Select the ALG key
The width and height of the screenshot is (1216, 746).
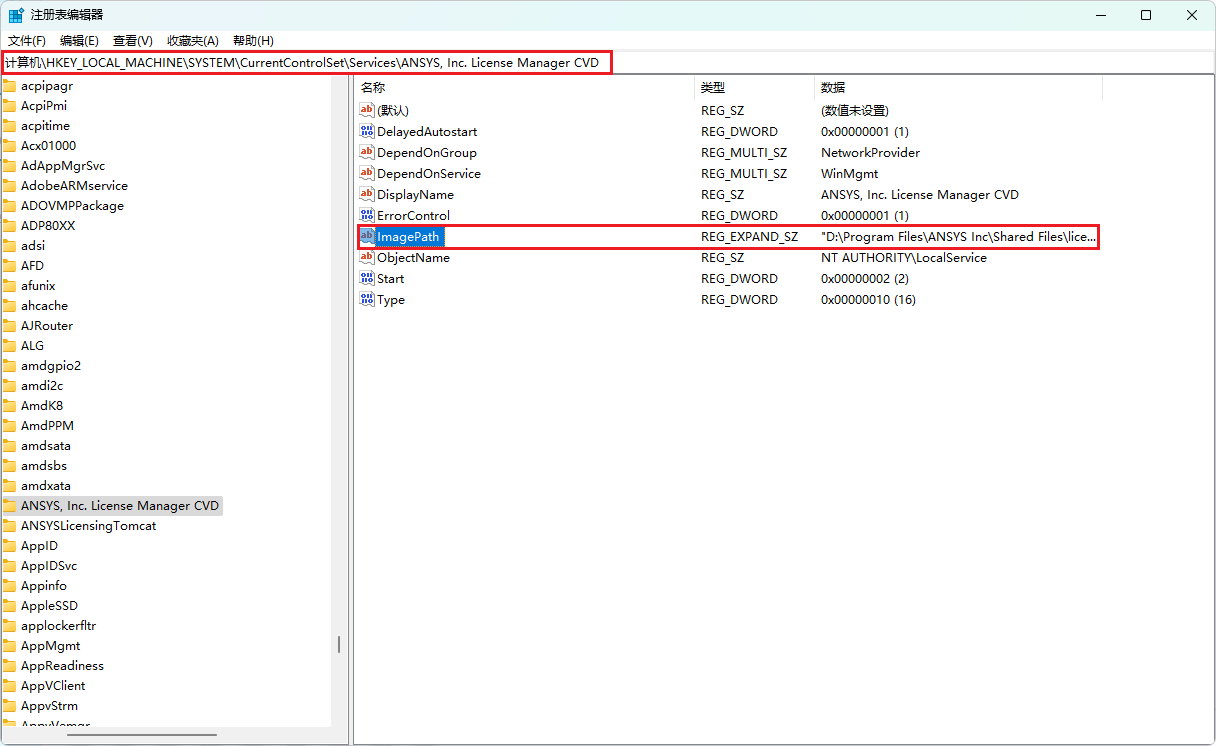pyautogui.click(x=32, y=346)
